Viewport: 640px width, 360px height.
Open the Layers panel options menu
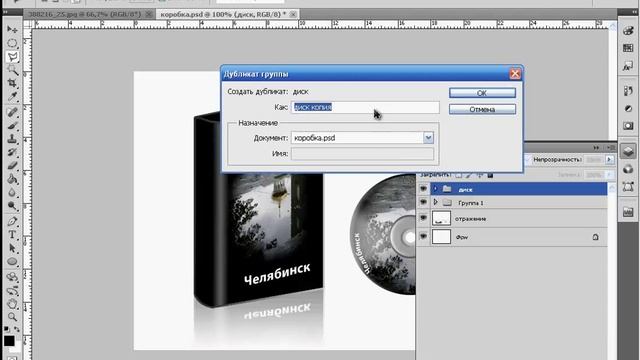pyautogui.click(x=611, y=148)
